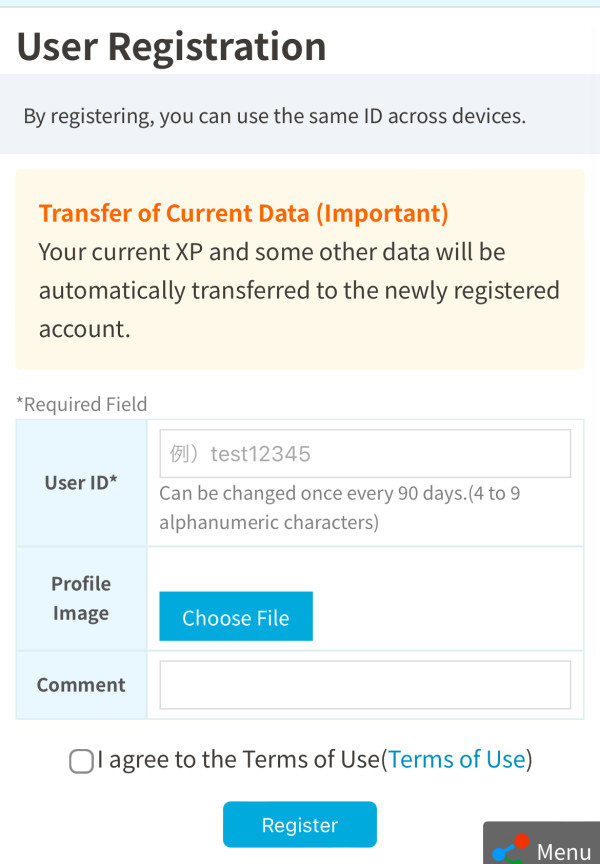The image size is (600, 864).
Task: Select the Transfer of Current Data heading
Action: pos(243,213)
